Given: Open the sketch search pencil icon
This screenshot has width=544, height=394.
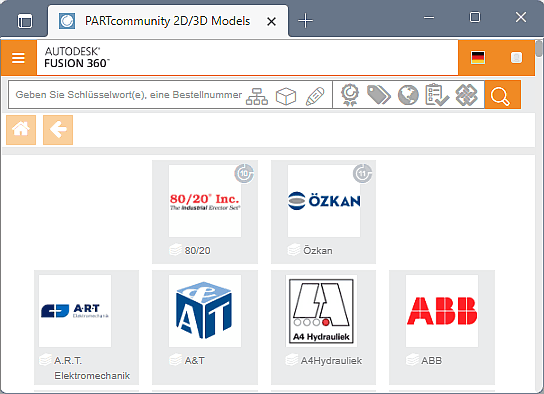Looking at the screenshot, I should coord(315,95).
